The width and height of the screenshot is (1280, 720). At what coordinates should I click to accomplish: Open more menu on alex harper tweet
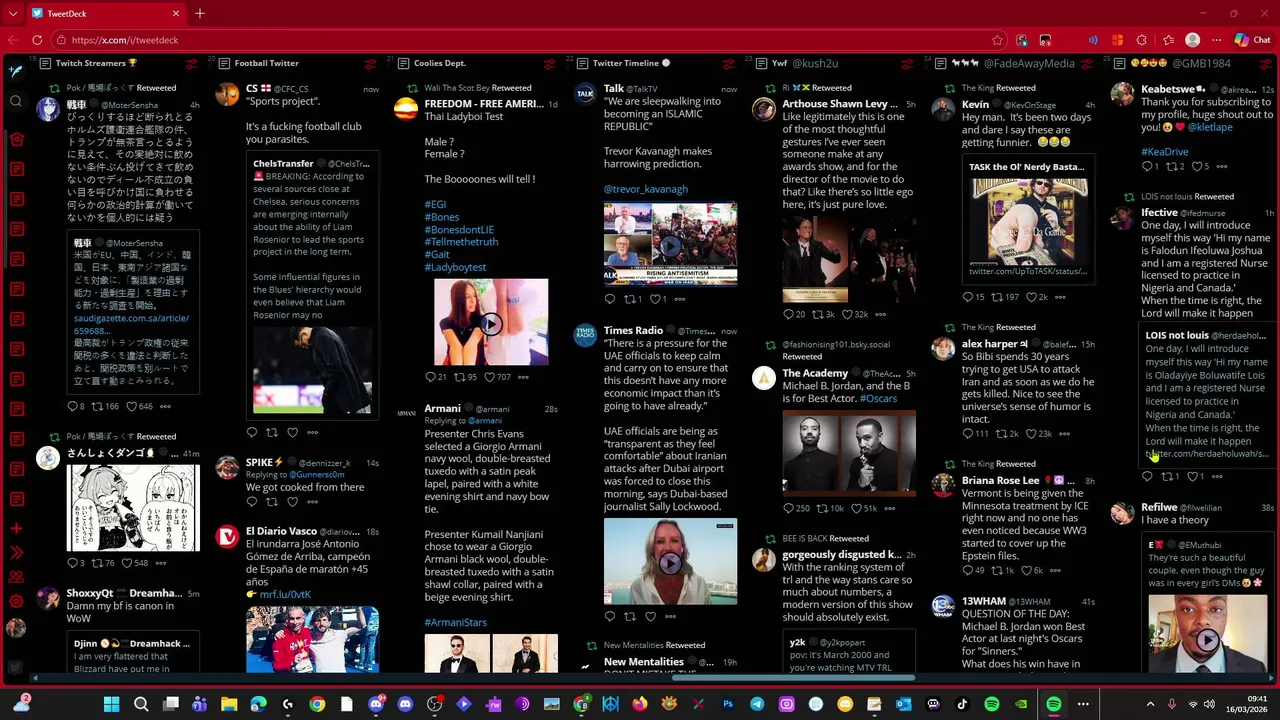pyautogui.click(x=1064, y=434)
